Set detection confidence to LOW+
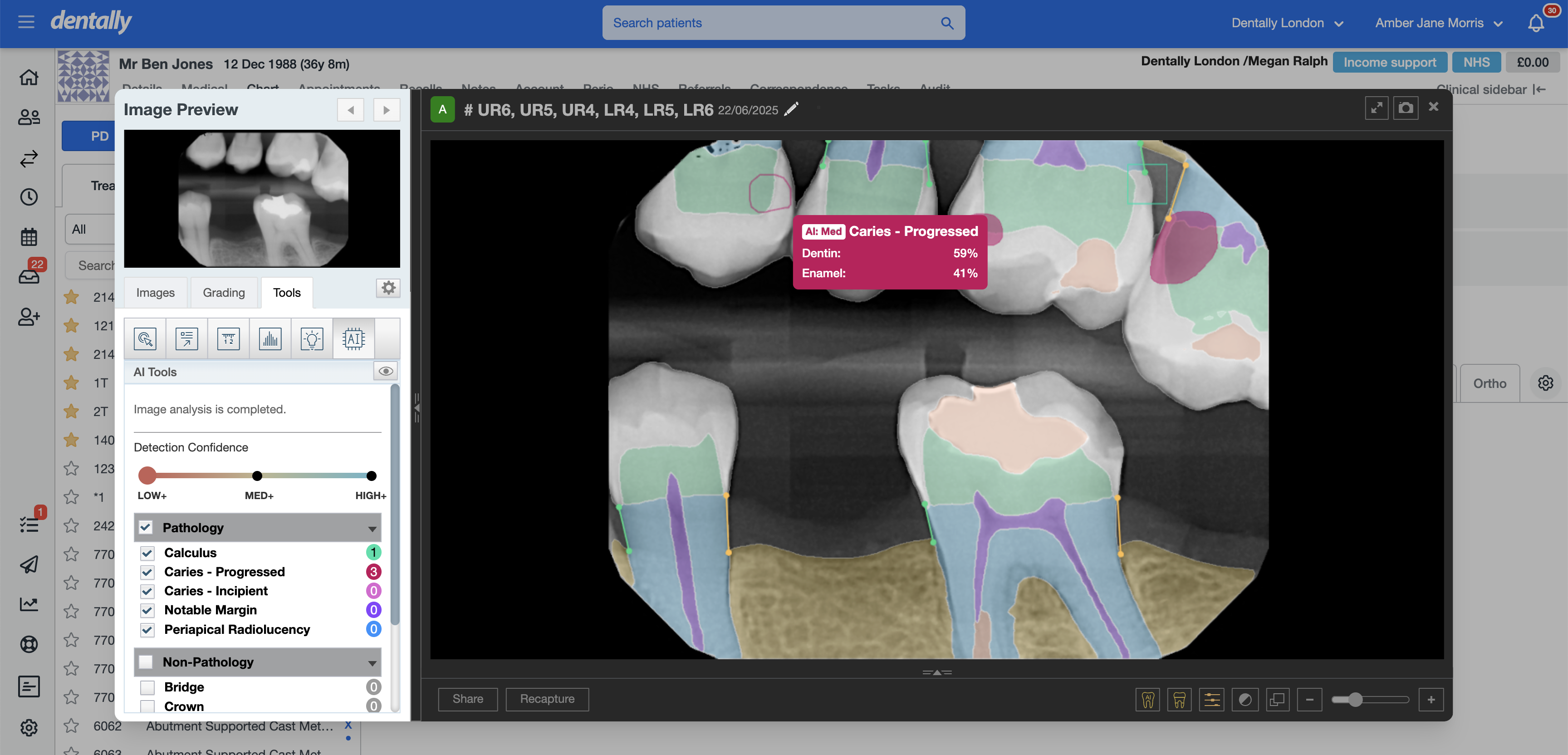Viewport: 1568px width, 755px height. click(147, 476)
